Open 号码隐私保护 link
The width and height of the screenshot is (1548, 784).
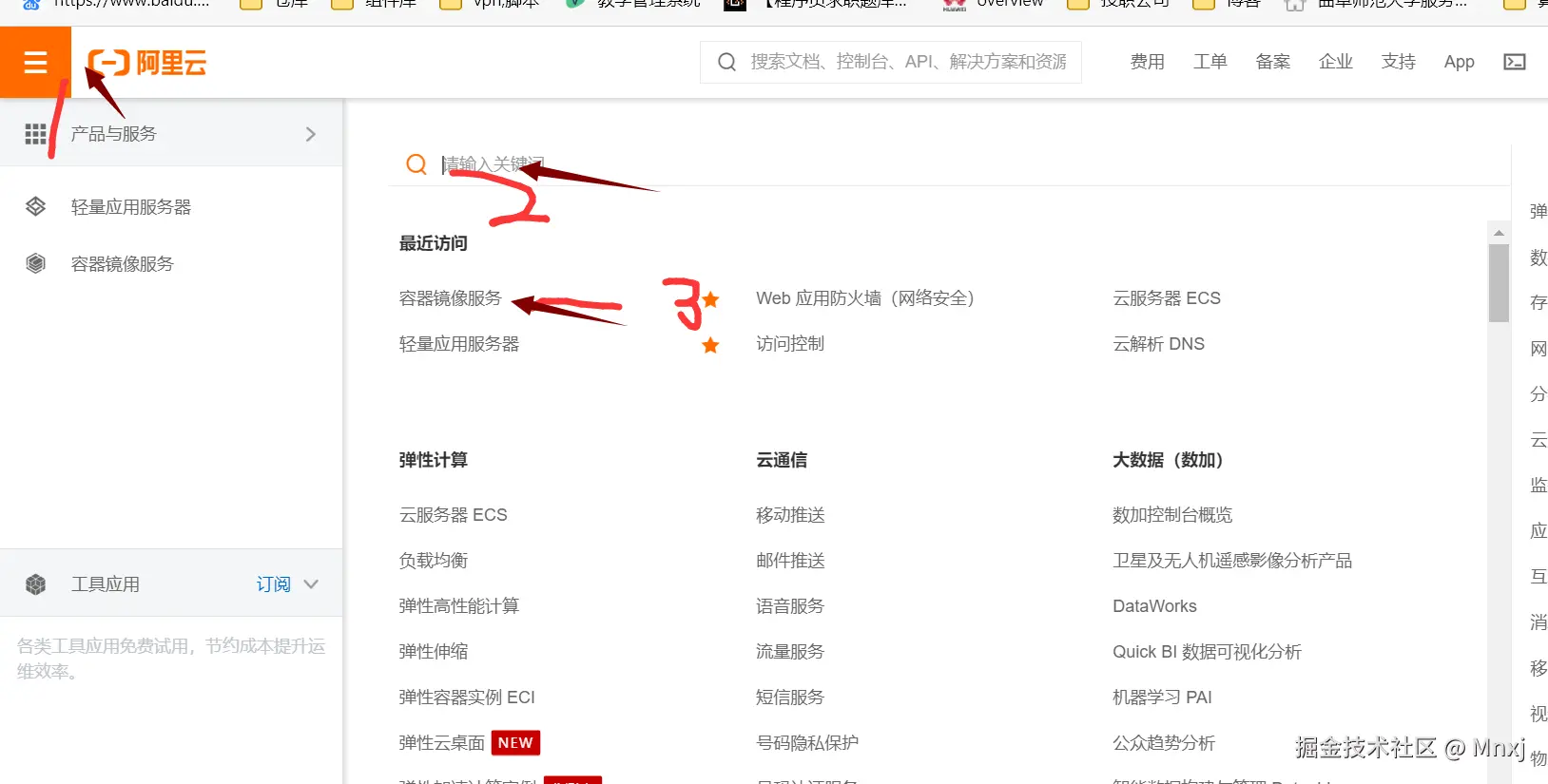(x=807, y=743)
